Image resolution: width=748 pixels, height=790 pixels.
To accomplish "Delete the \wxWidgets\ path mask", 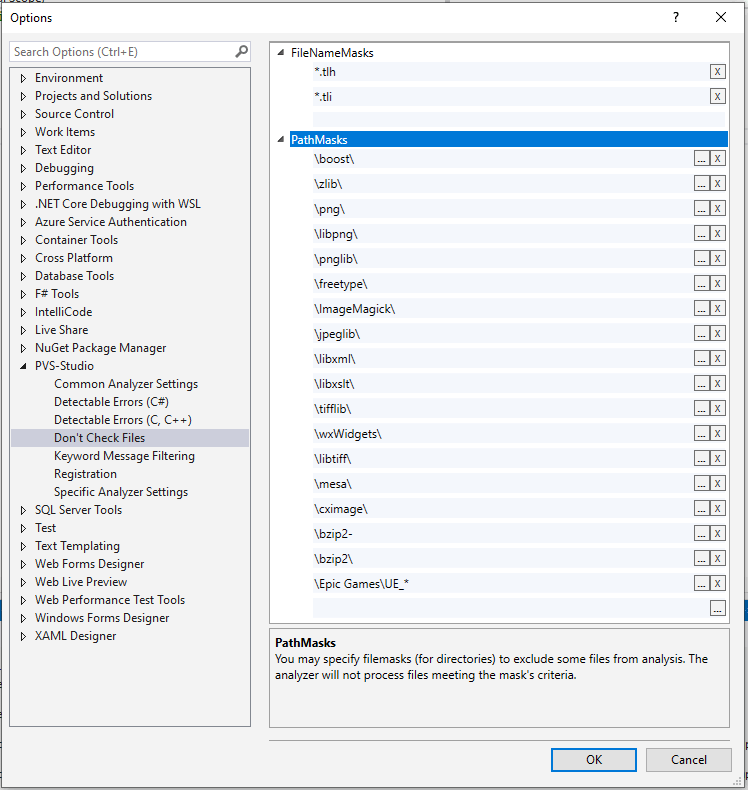I will 717,433.
